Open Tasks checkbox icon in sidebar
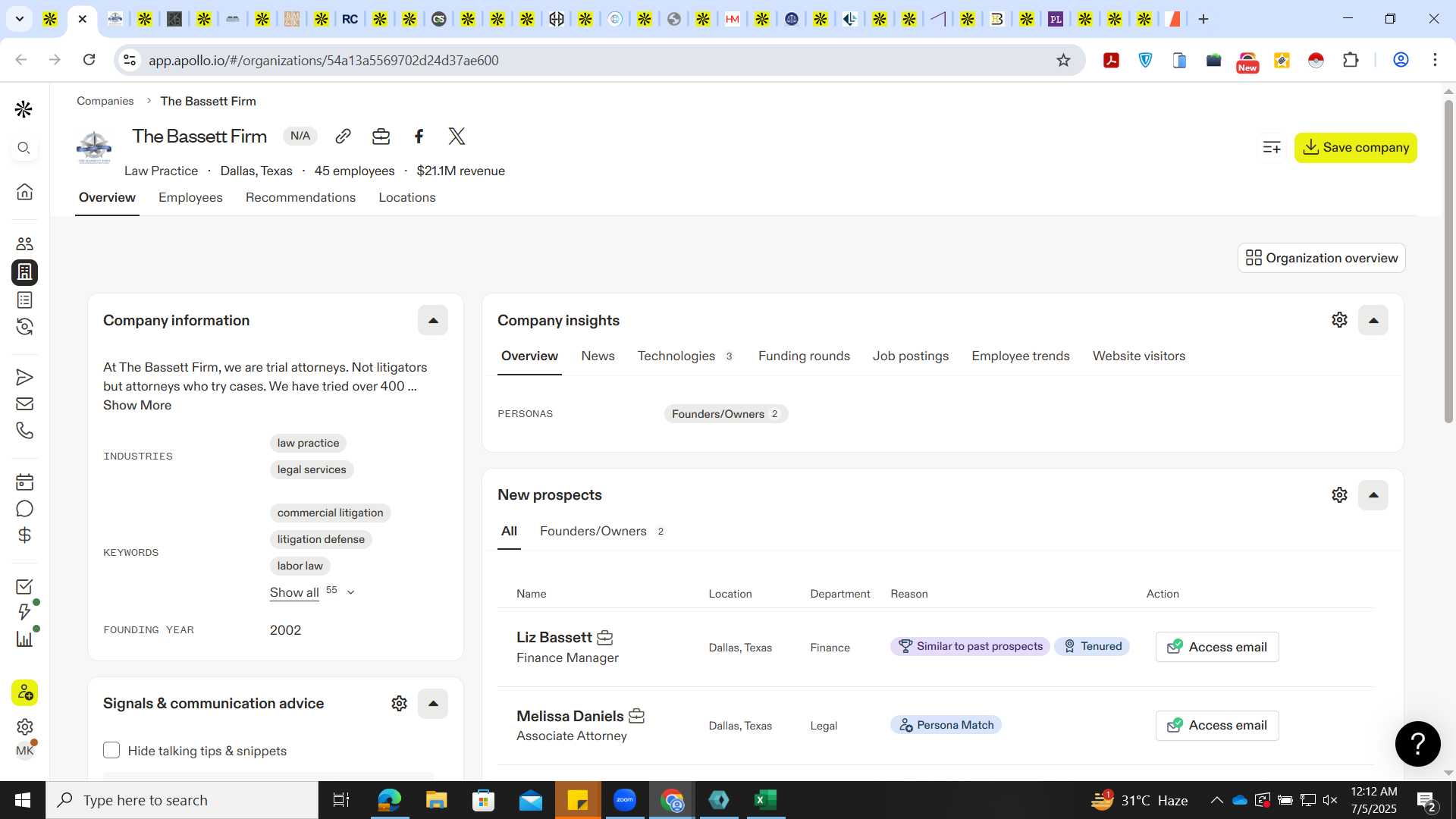1456x819 pixels. pos(24,586)
